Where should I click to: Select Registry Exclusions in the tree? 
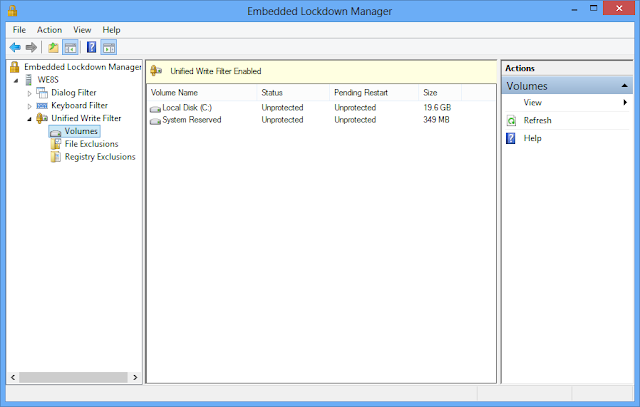coord(100,157)
